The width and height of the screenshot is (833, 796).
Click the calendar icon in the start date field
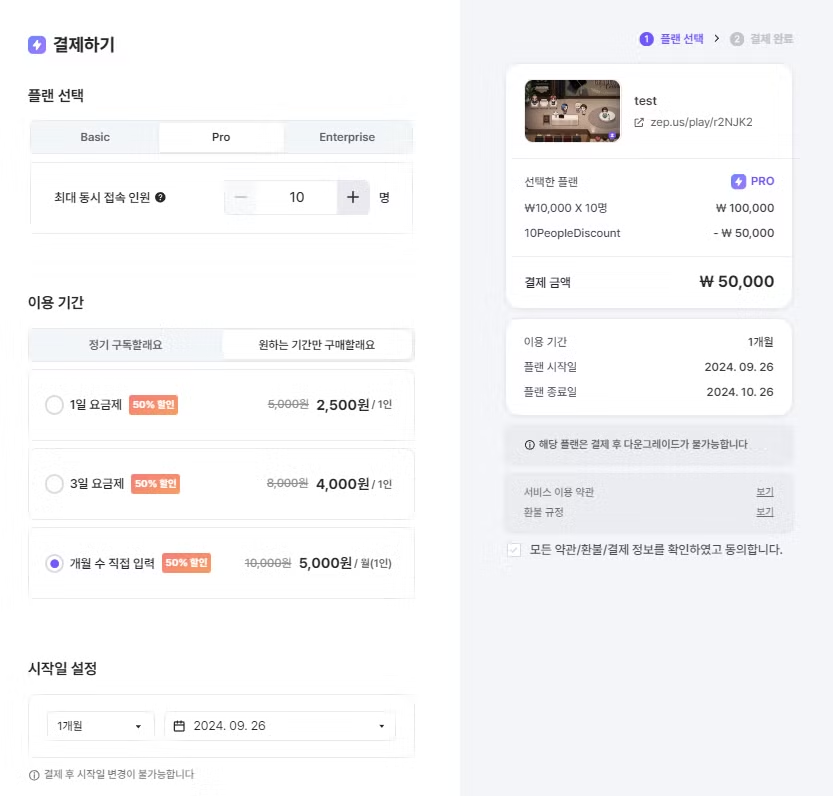pos(180,725)
